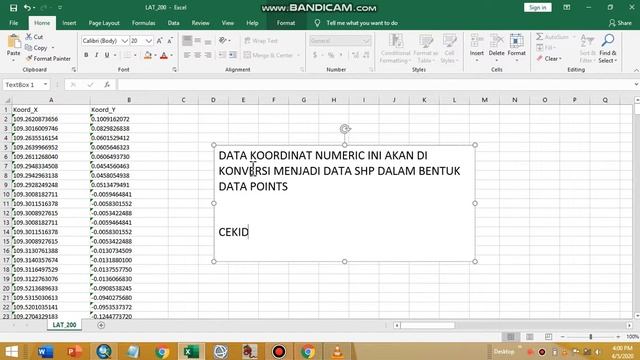Click the Insert Function fx icon

point(107,84)
